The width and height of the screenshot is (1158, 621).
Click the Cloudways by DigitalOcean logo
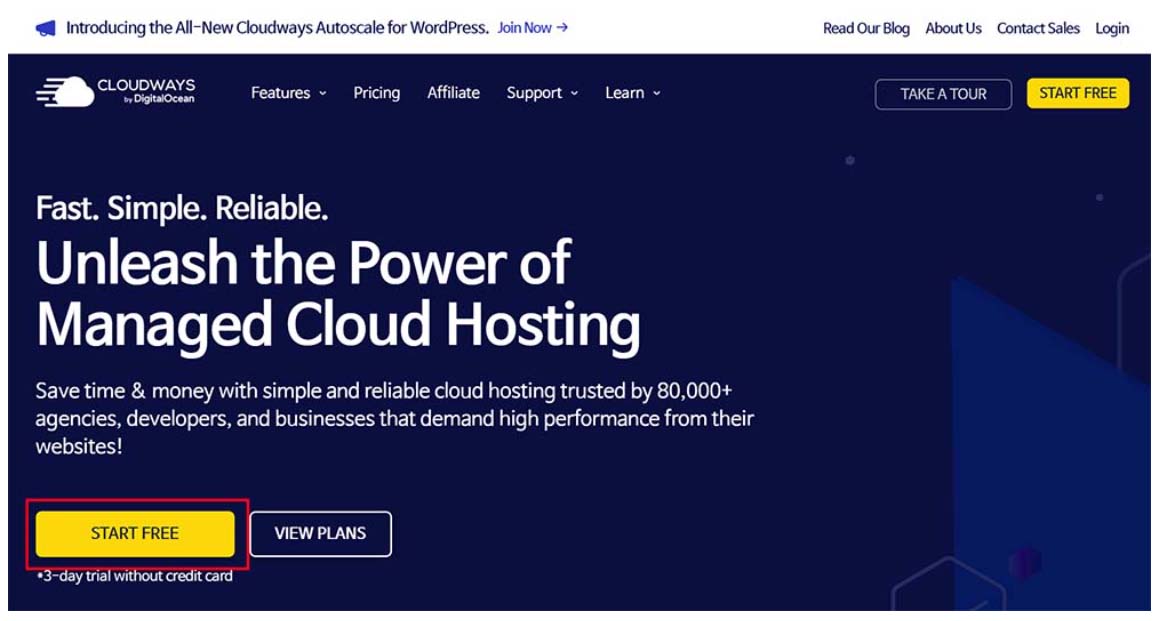[x=116, y=92]
